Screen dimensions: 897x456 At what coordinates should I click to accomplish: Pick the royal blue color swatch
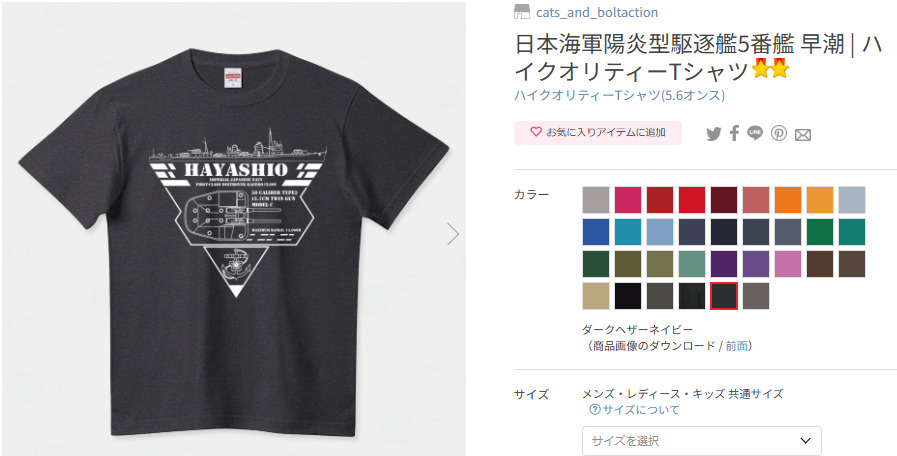596,232
